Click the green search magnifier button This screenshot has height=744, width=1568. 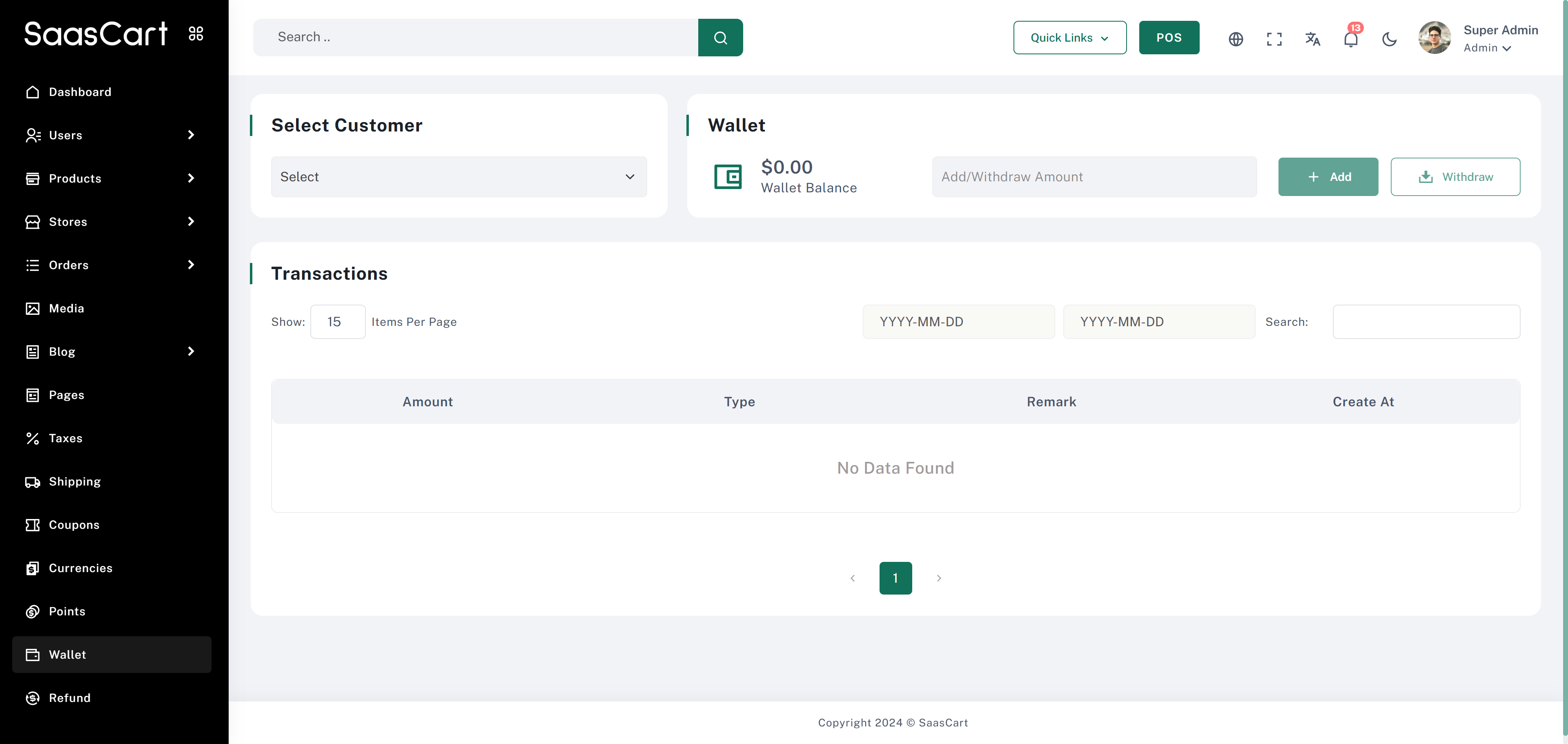tap(720, 38)
